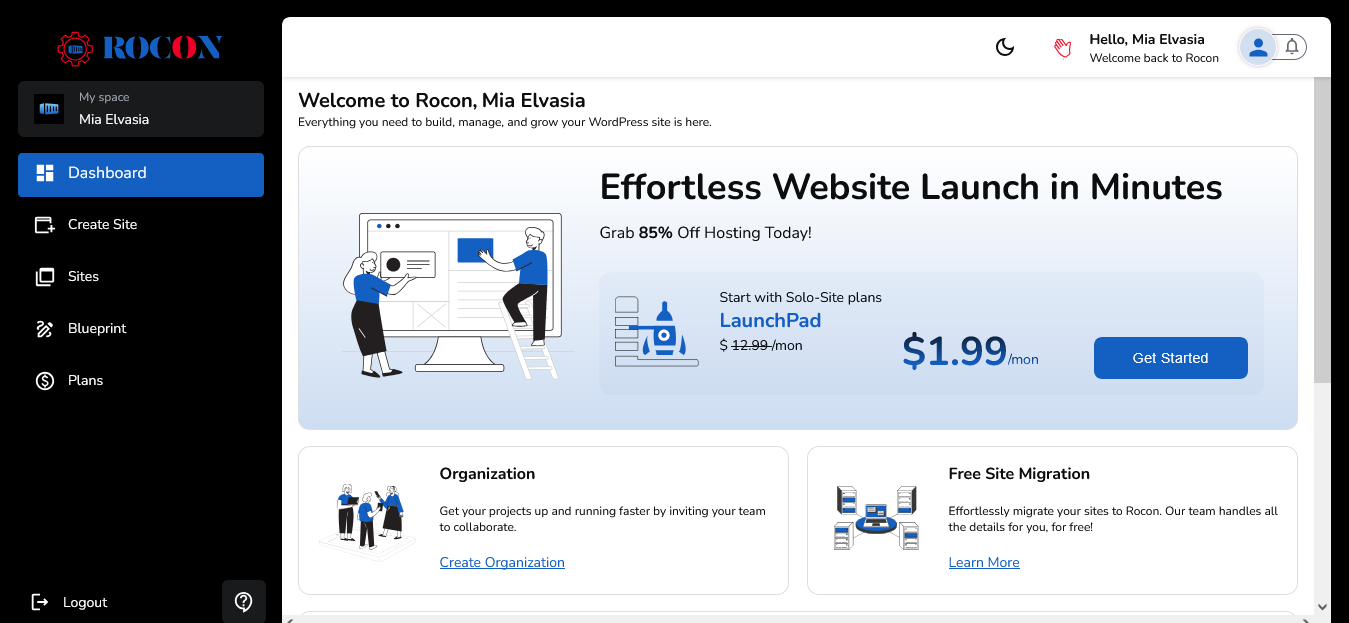Open the user profile avatar
This screenshot has height=623, width=1349.
[x=1258, y=47]
